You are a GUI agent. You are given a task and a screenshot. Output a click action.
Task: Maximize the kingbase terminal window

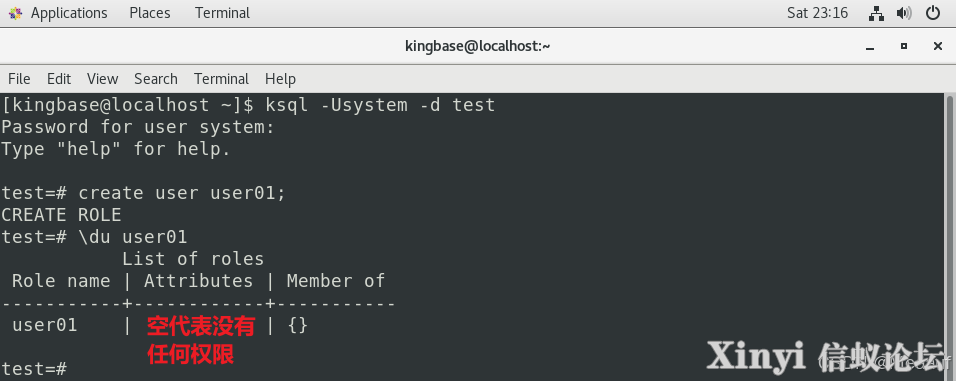click(x=904, y=46)
